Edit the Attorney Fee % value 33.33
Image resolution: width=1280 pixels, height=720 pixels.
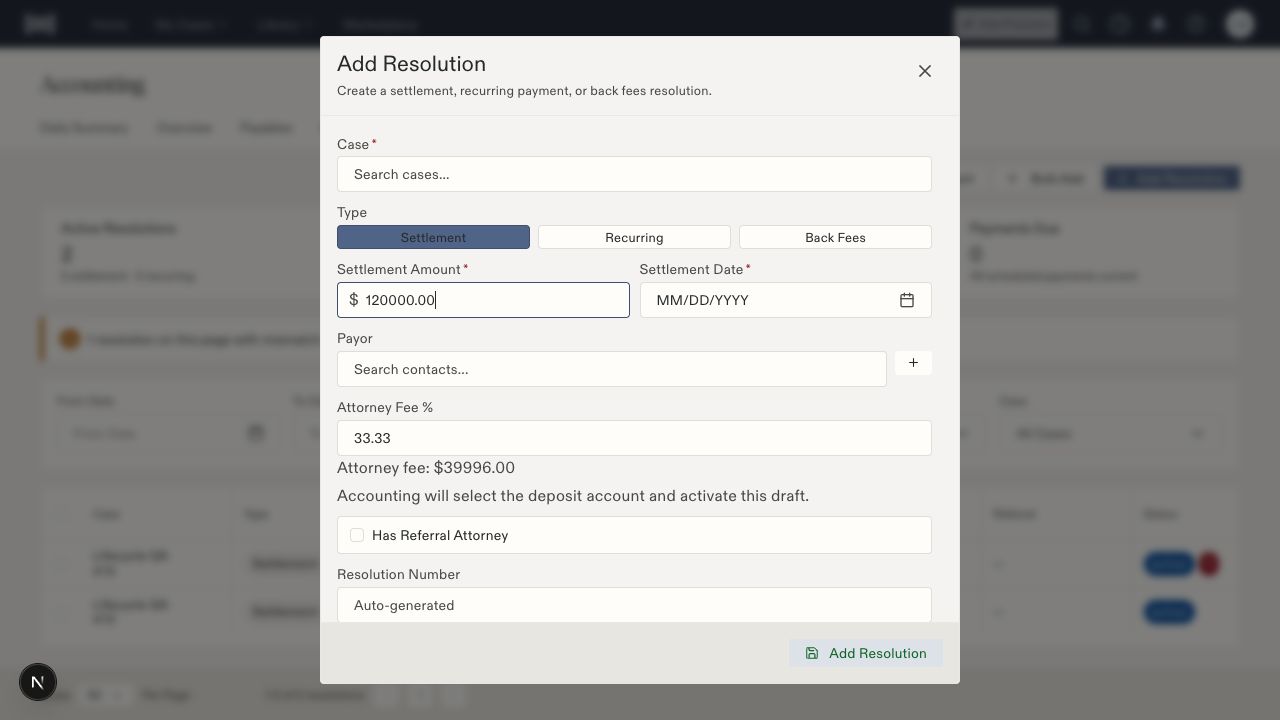click(634, 438)
